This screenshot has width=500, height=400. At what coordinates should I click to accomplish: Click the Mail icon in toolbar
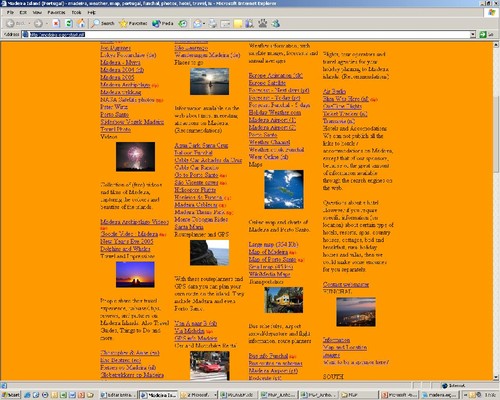(x=197, y=23)
